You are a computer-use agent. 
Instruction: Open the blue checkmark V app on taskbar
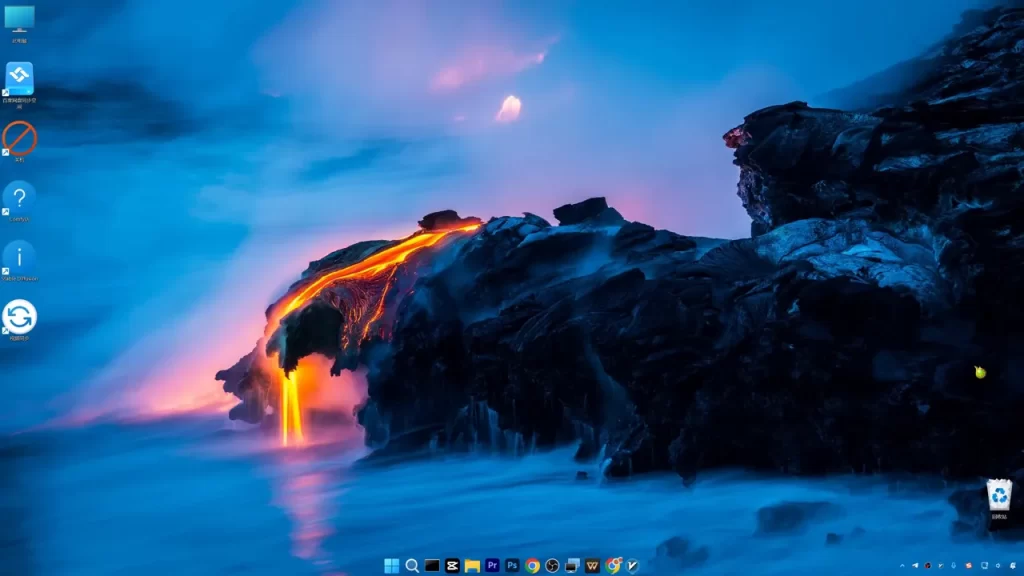tap(632, 566)
